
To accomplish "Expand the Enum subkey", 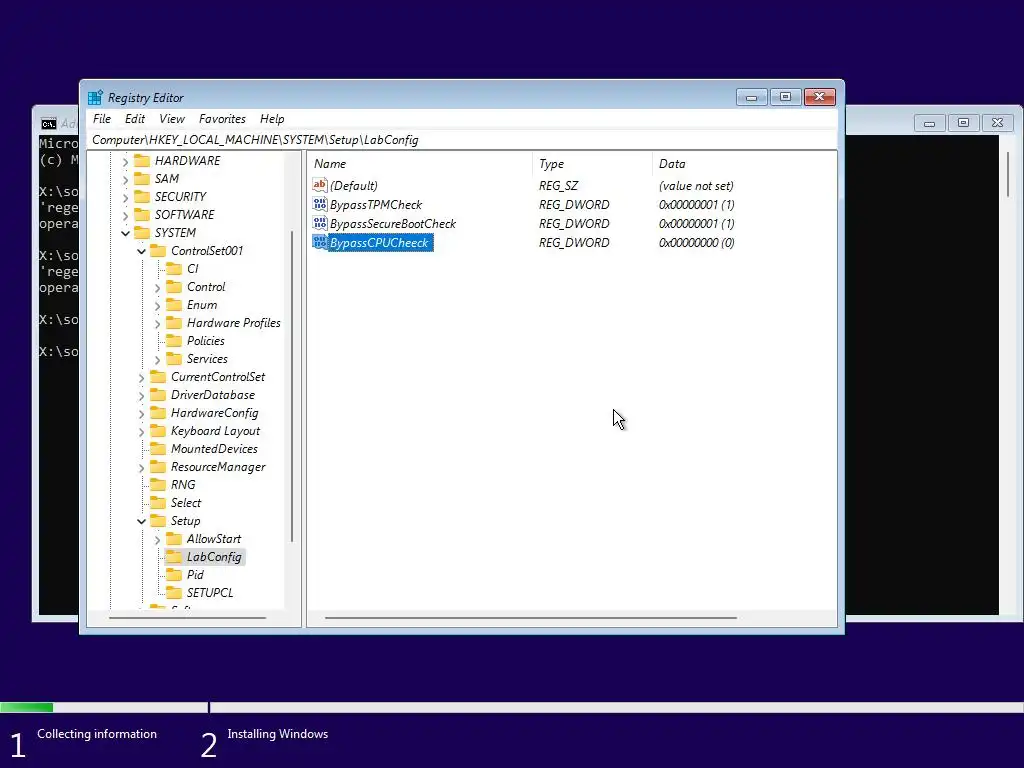I will [157, 306].
